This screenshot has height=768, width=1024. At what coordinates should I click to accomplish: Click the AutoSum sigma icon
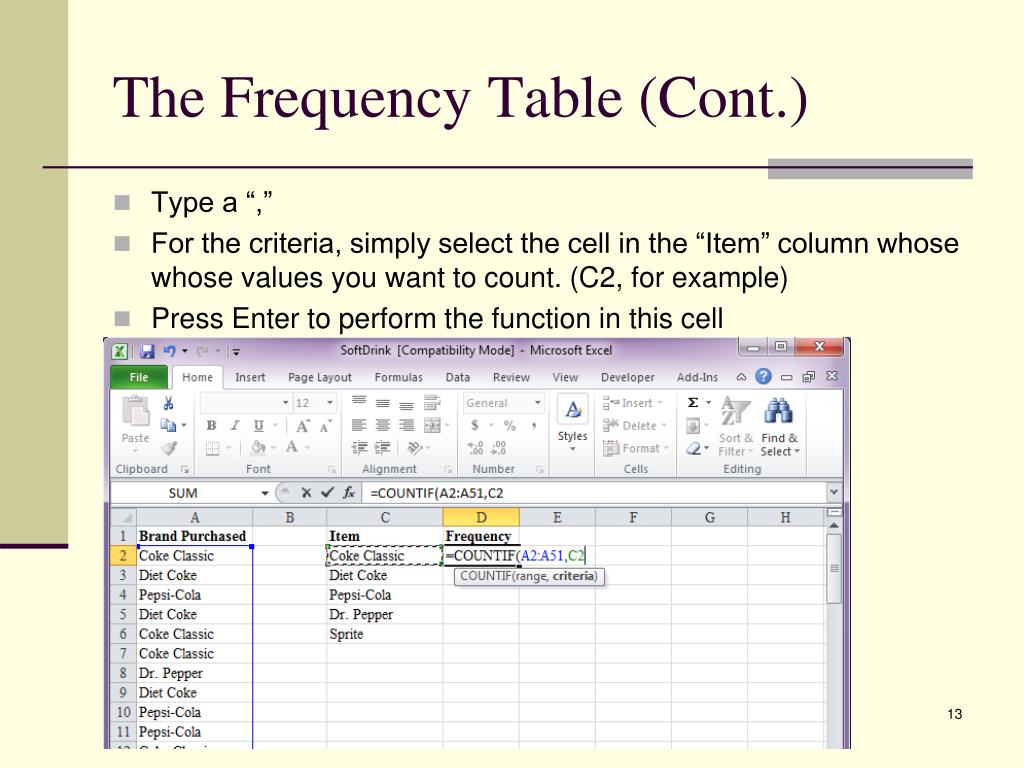click(x=693, y=403)
